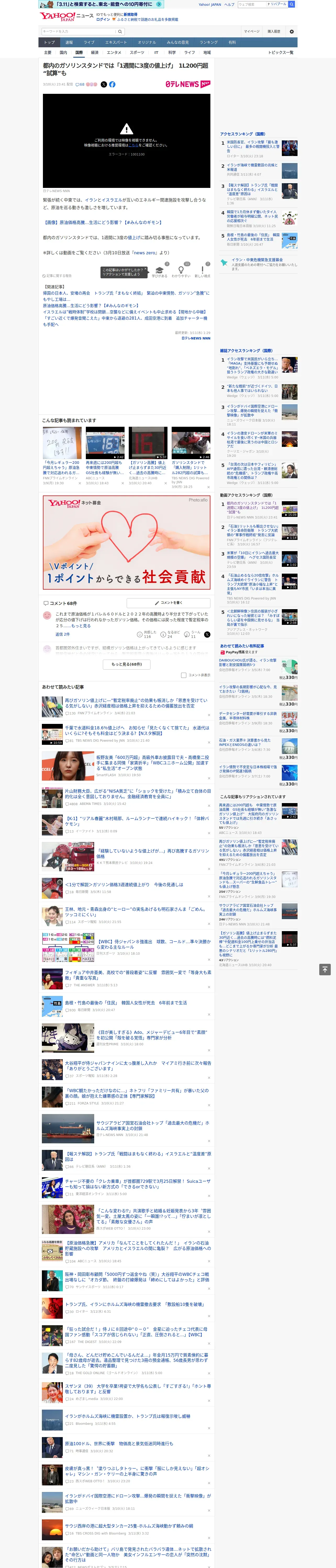Select the 国内 category
The width and height of the screenshot is (336, 1568).
coord(63,52)
